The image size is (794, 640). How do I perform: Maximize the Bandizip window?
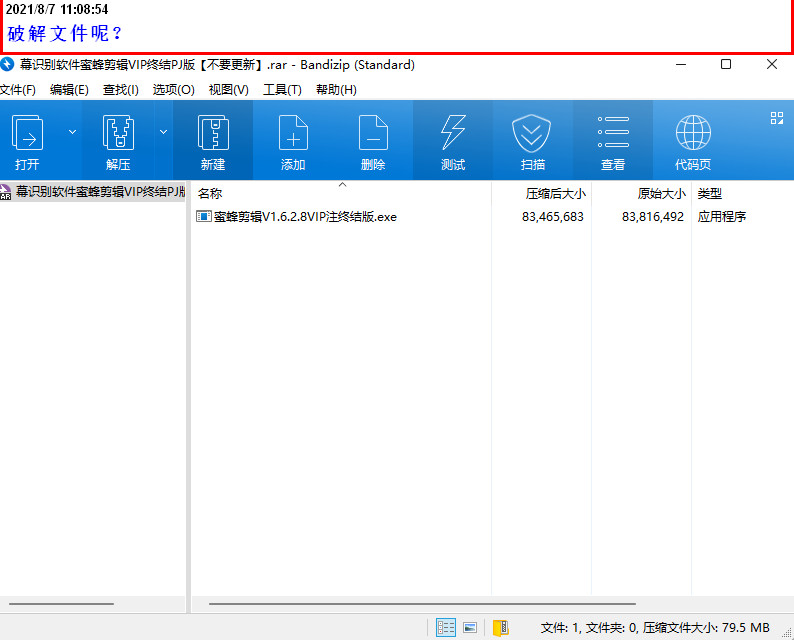point(726,64)
